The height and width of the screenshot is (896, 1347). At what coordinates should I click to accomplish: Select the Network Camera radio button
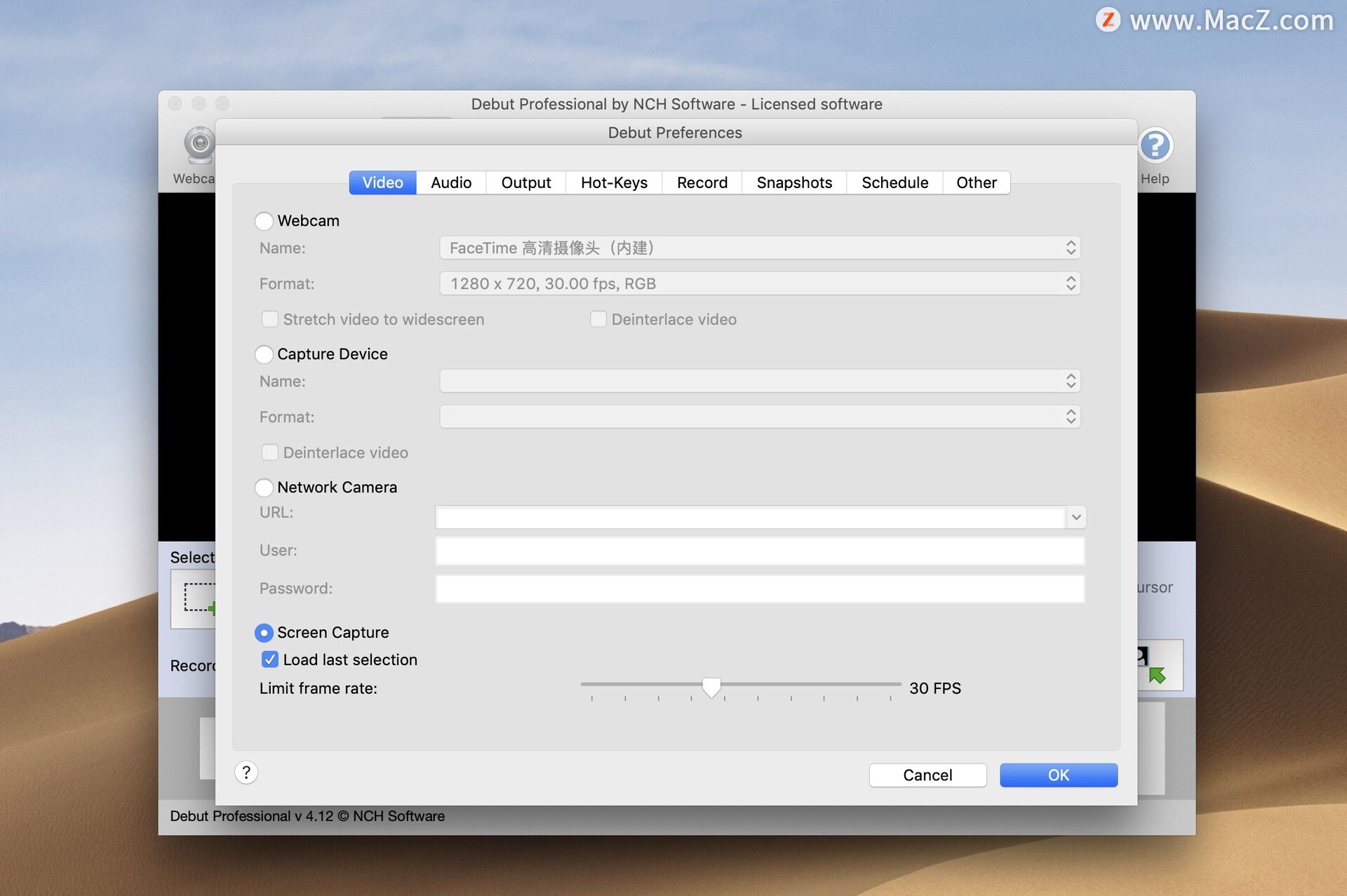point(264,488)
